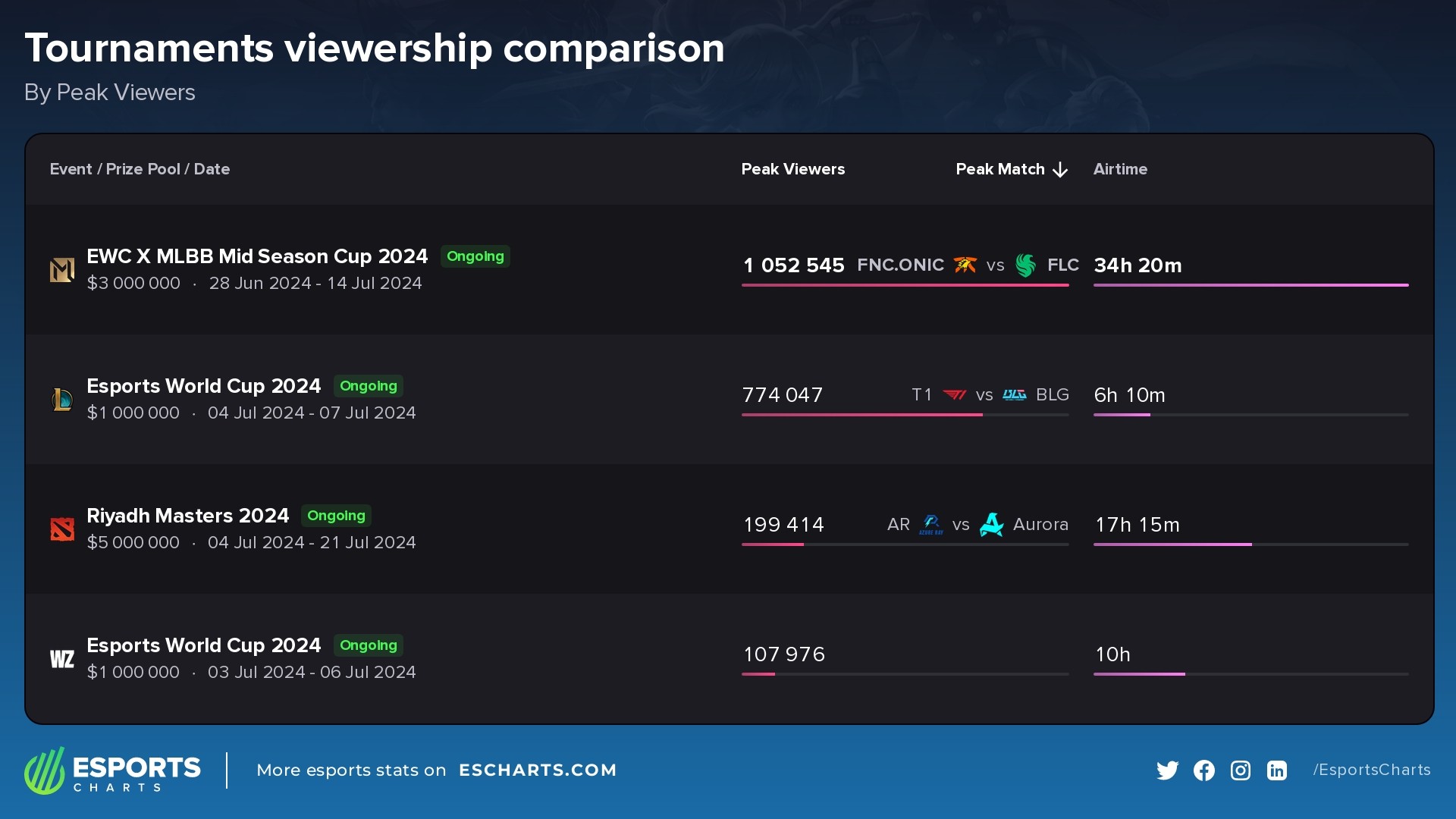The height and width of the screenshot is (819, 1456).
Task: Click the $3 000 000 prize pool
Action: point(133,283)
